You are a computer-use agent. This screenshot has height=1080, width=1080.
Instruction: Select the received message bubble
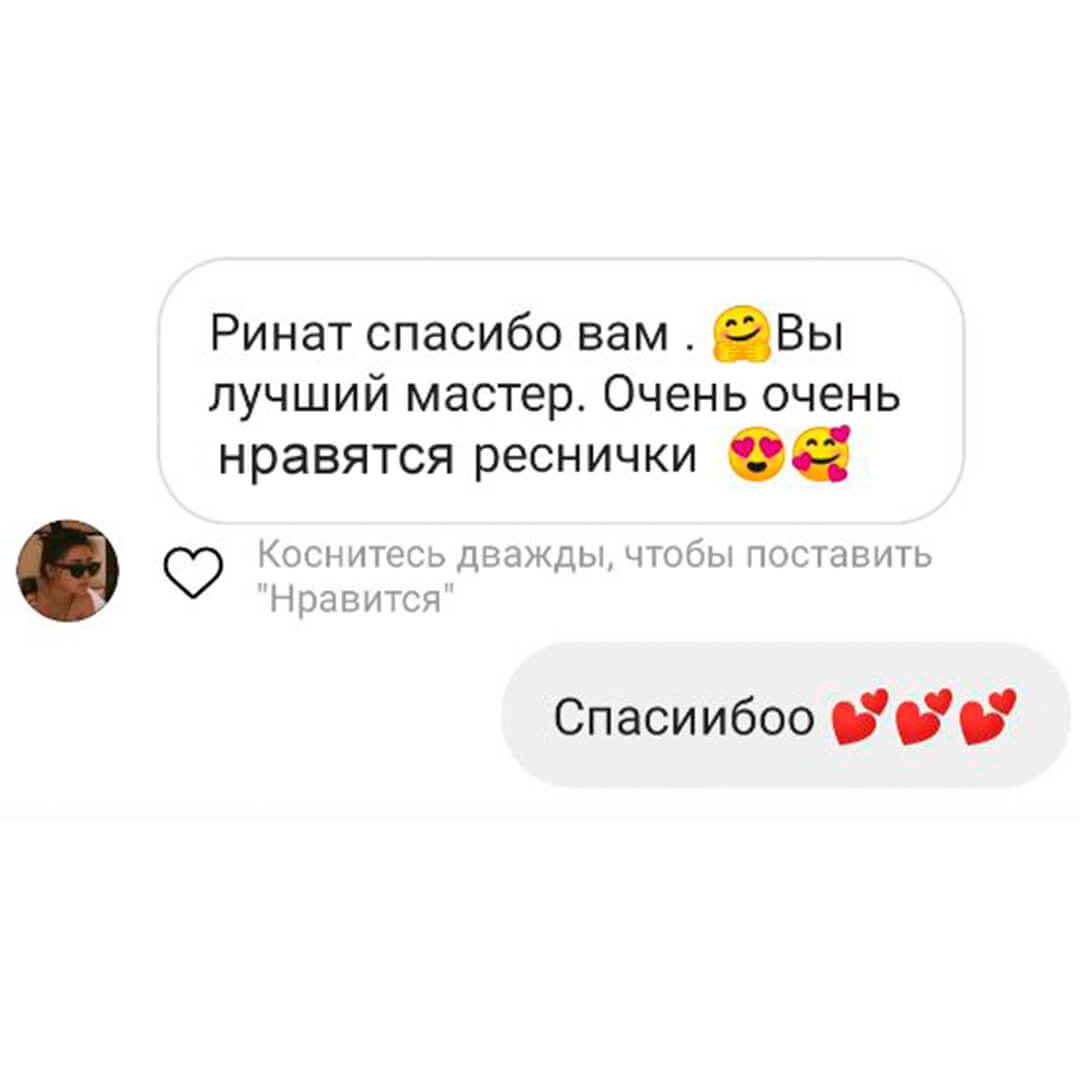[x=561, y=391]
